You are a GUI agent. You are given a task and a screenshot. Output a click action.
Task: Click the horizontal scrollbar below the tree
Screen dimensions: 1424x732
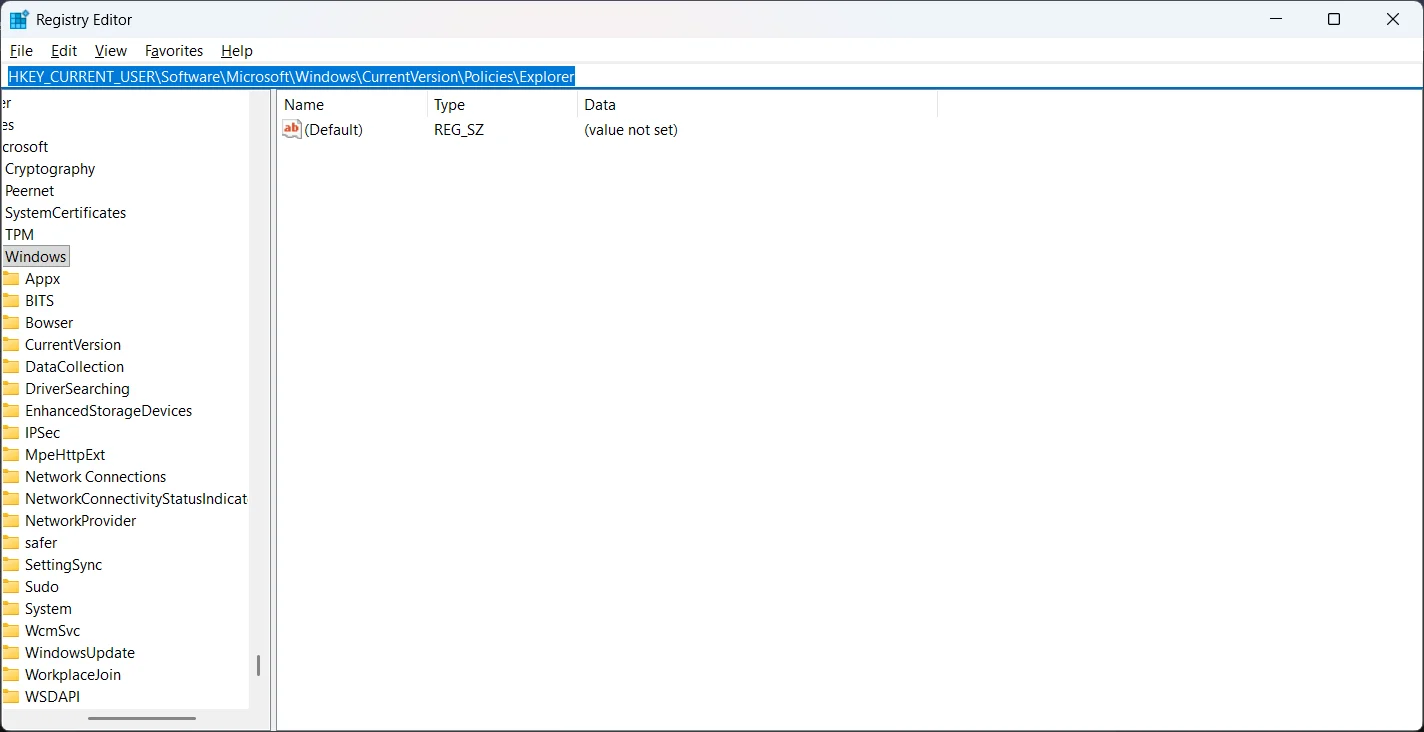[141, 717]
